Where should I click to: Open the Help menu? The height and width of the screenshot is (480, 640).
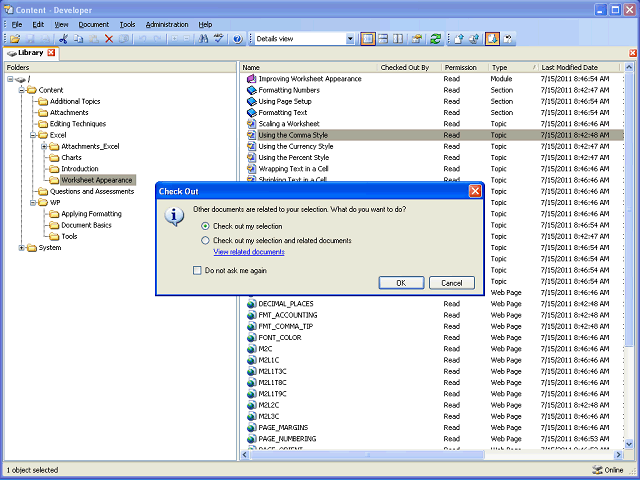pyautogui.click(x=205, y=24)
